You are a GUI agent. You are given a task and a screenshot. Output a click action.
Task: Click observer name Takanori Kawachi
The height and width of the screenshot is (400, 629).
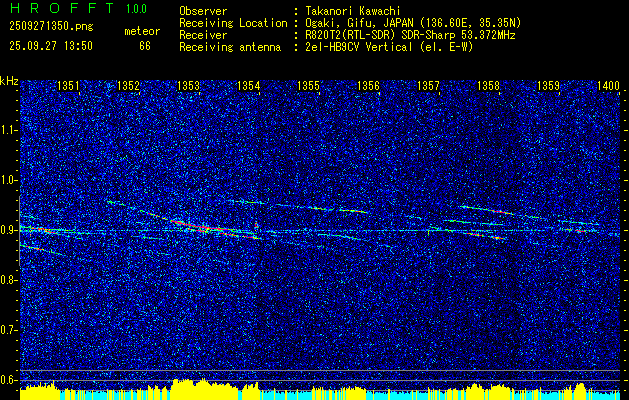[x=352, y=11]
